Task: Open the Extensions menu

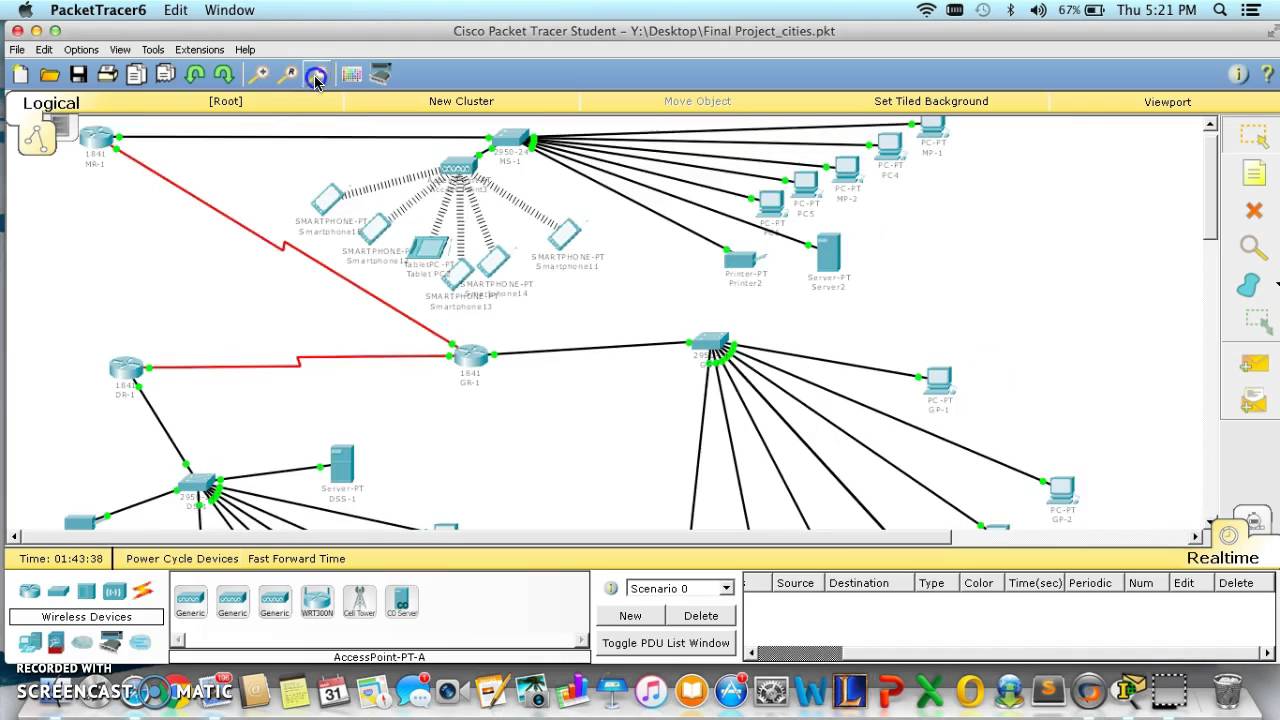Action: pyautogui.click(x=199, y=49)
